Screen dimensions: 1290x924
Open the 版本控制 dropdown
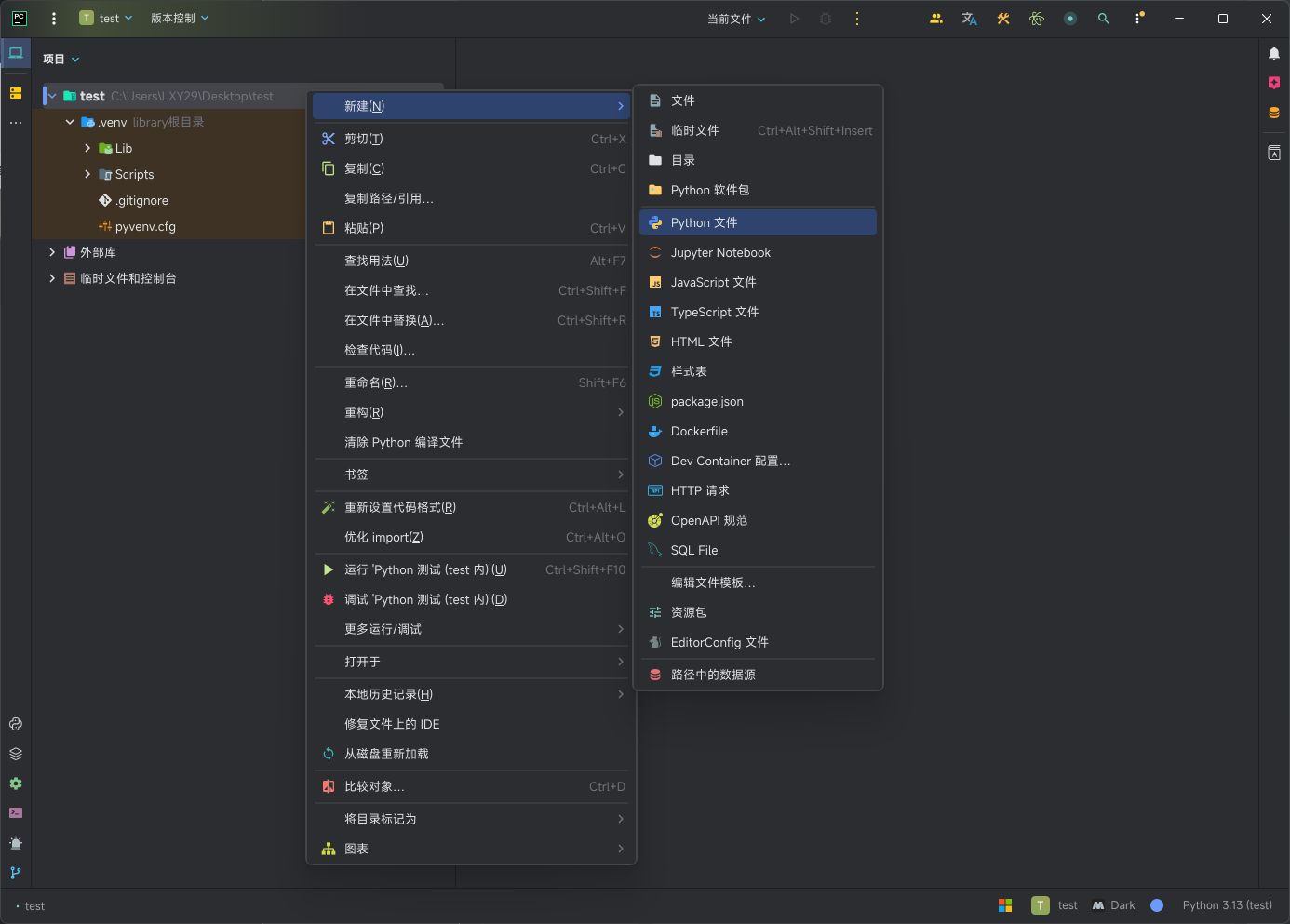tap(180, 19)
